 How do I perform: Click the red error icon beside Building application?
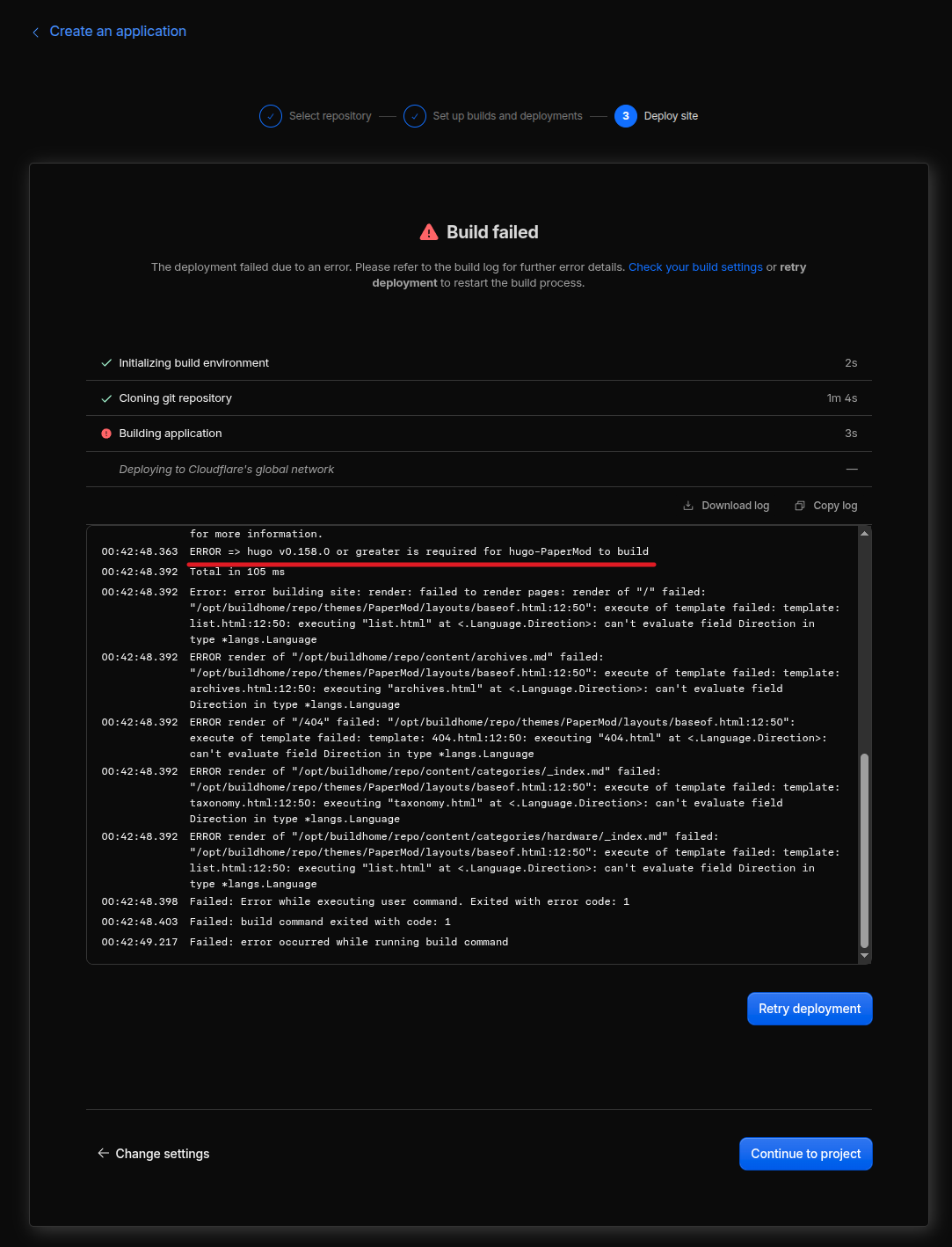(106, 434)
